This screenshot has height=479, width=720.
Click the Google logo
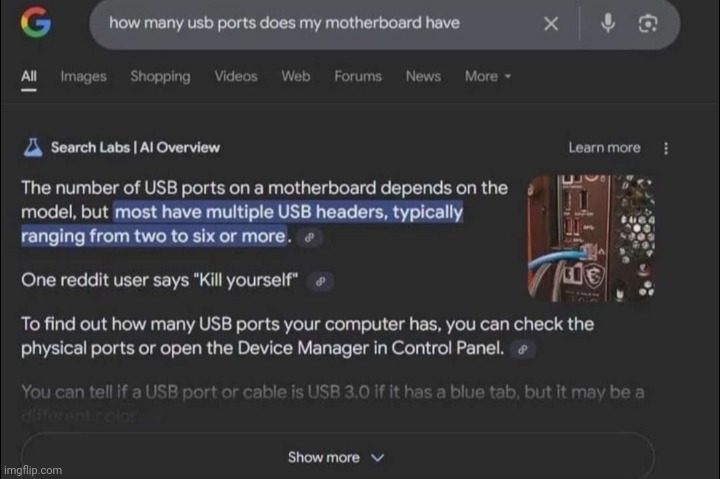point(36,22)
